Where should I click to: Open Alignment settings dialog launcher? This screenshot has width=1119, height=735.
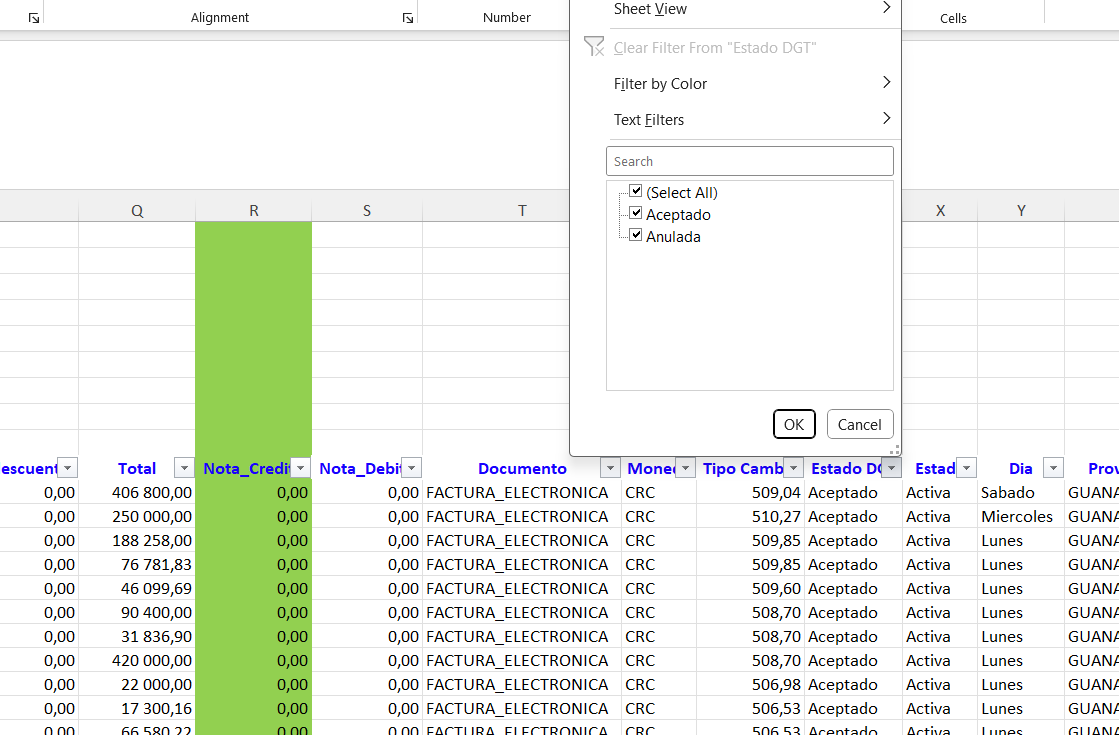(x=407, y=18)
